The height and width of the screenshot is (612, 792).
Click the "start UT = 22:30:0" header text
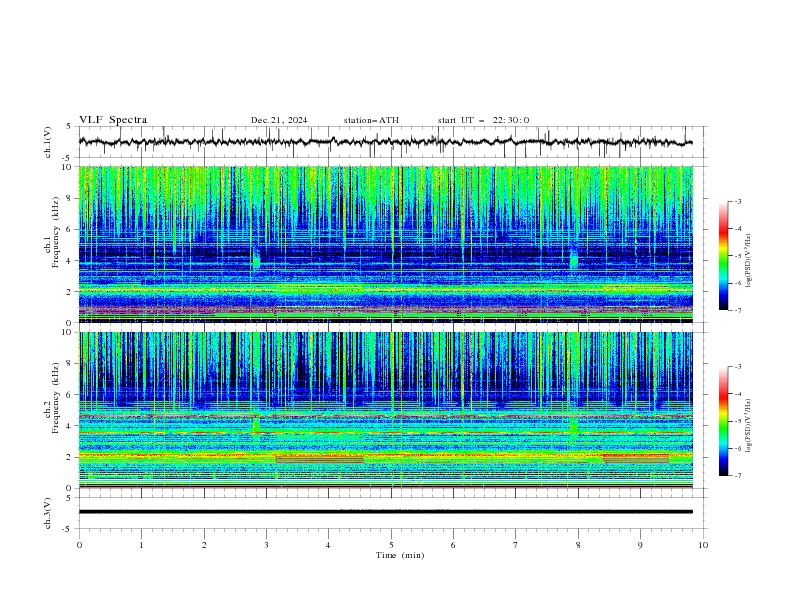[x=483, y=120]
